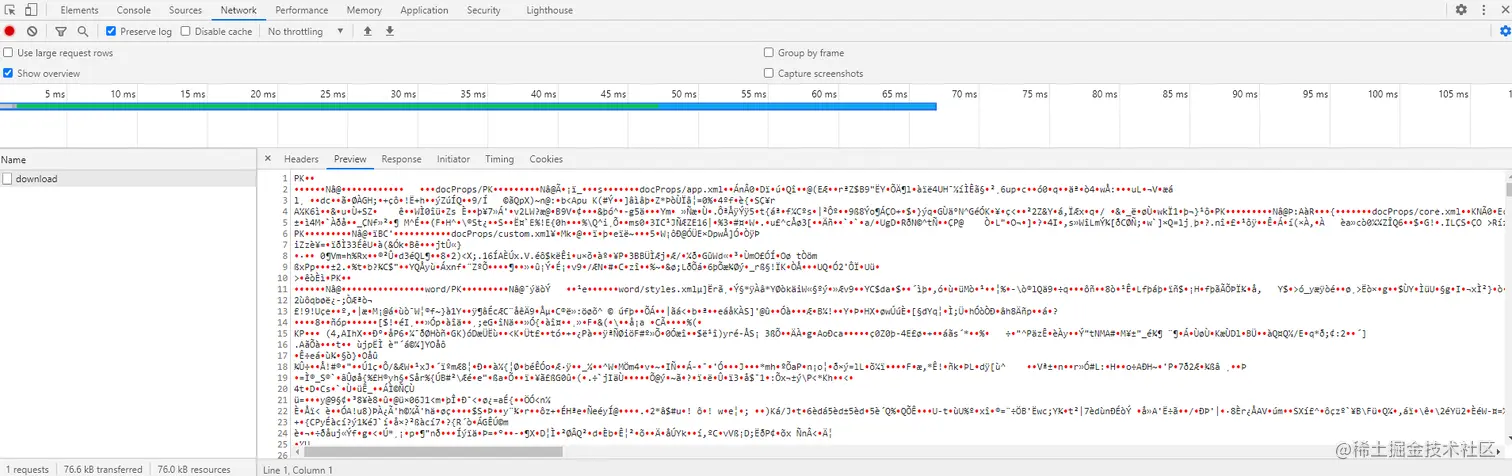Sort requests by Name column header

128,160
